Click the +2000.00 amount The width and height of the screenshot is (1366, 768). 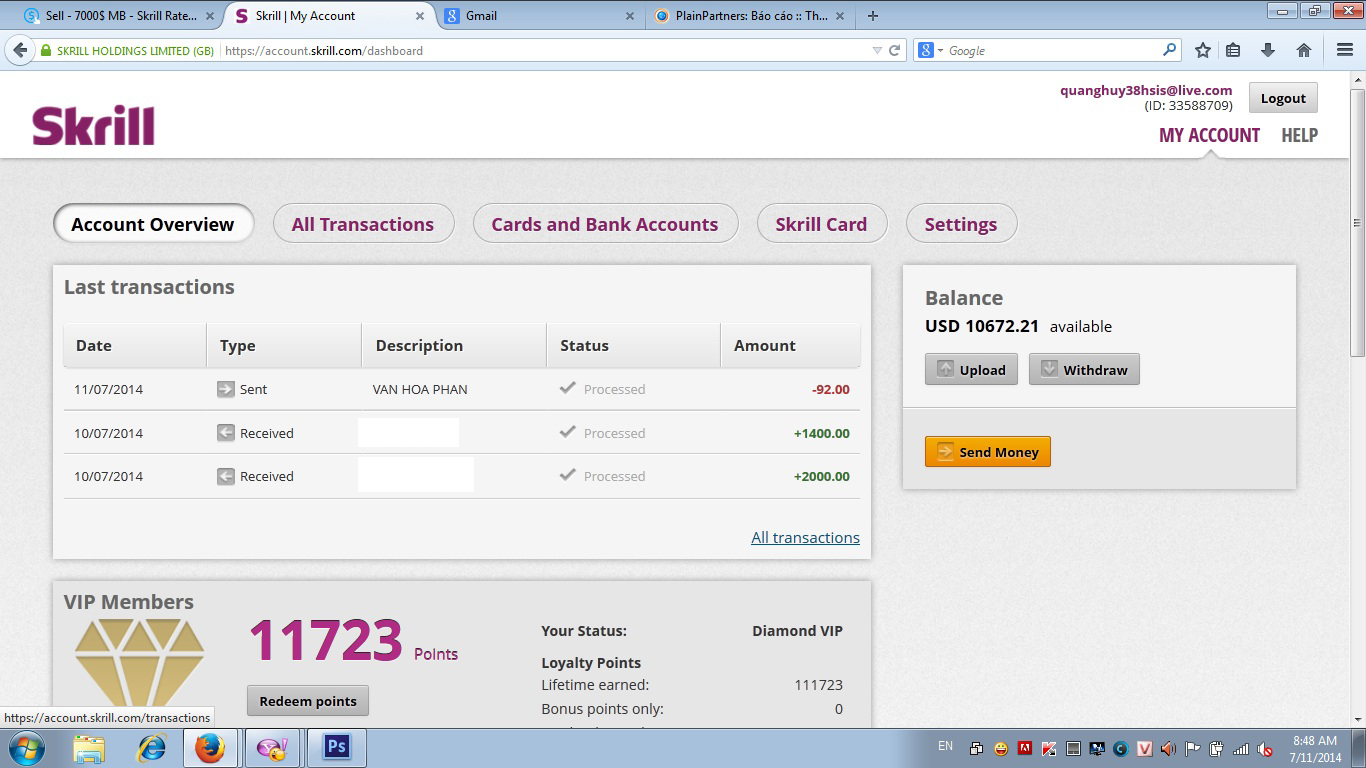tap(821, 477)
